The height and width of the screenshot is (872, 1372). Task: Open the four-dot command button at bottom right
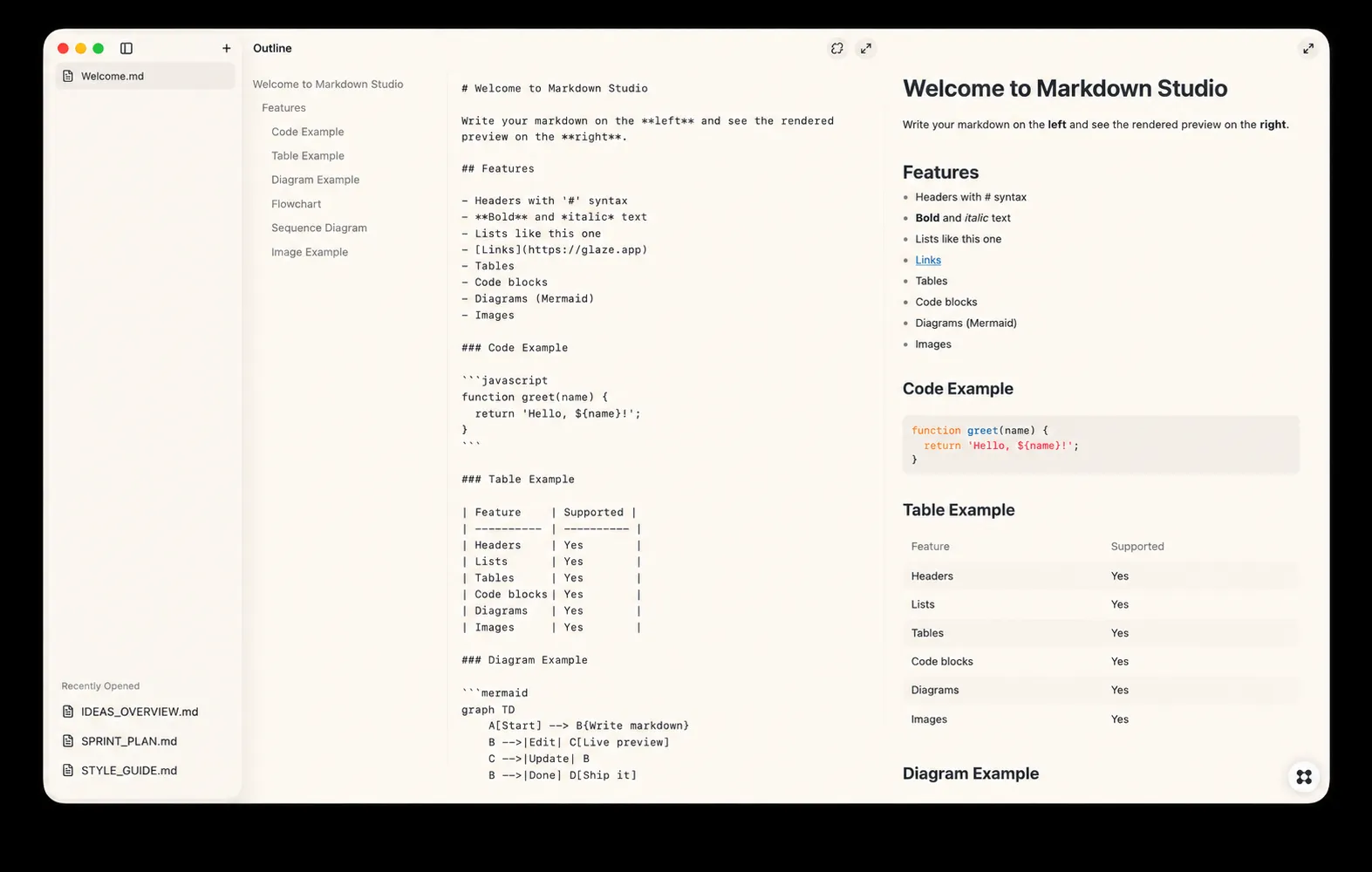(x=1304, y=776)
